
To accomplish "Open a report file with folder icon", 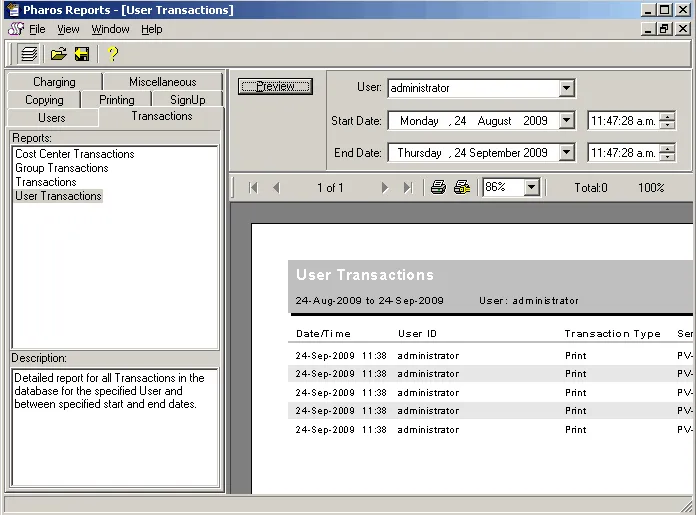I will (x=58, y=54).
